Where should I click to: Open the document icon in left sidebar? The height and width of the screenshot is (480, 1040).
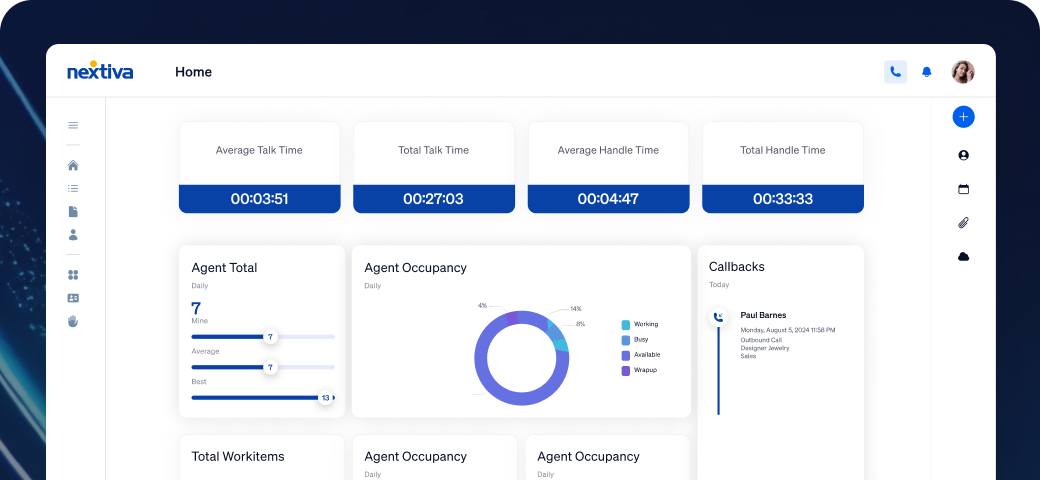pos(73,212)
